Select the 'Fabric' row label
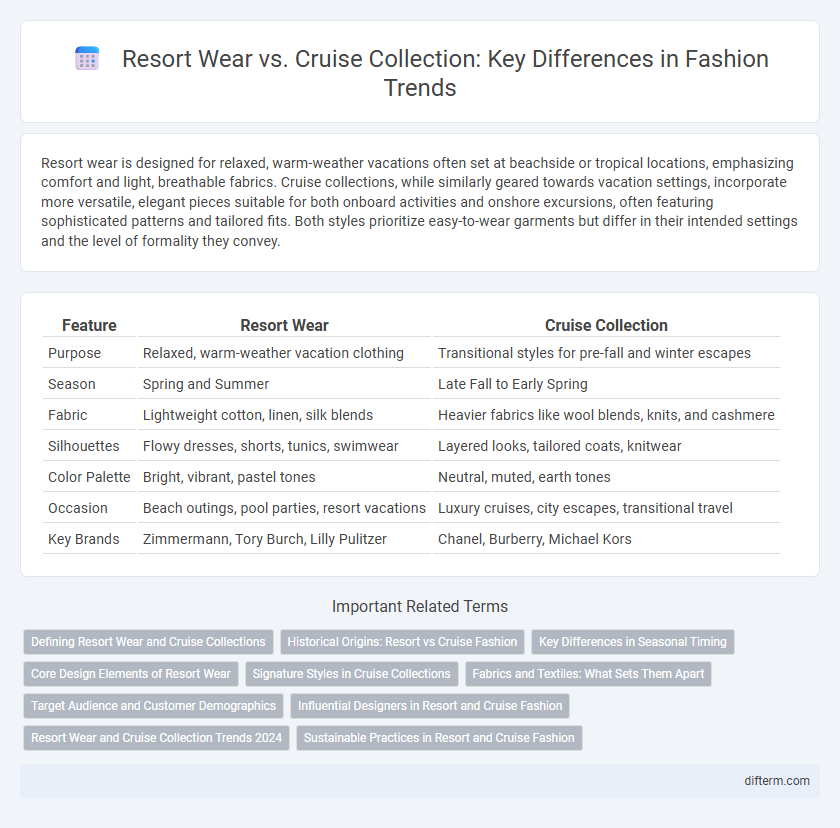The width and height of the screenshot is (840, 828). point(68,415)
